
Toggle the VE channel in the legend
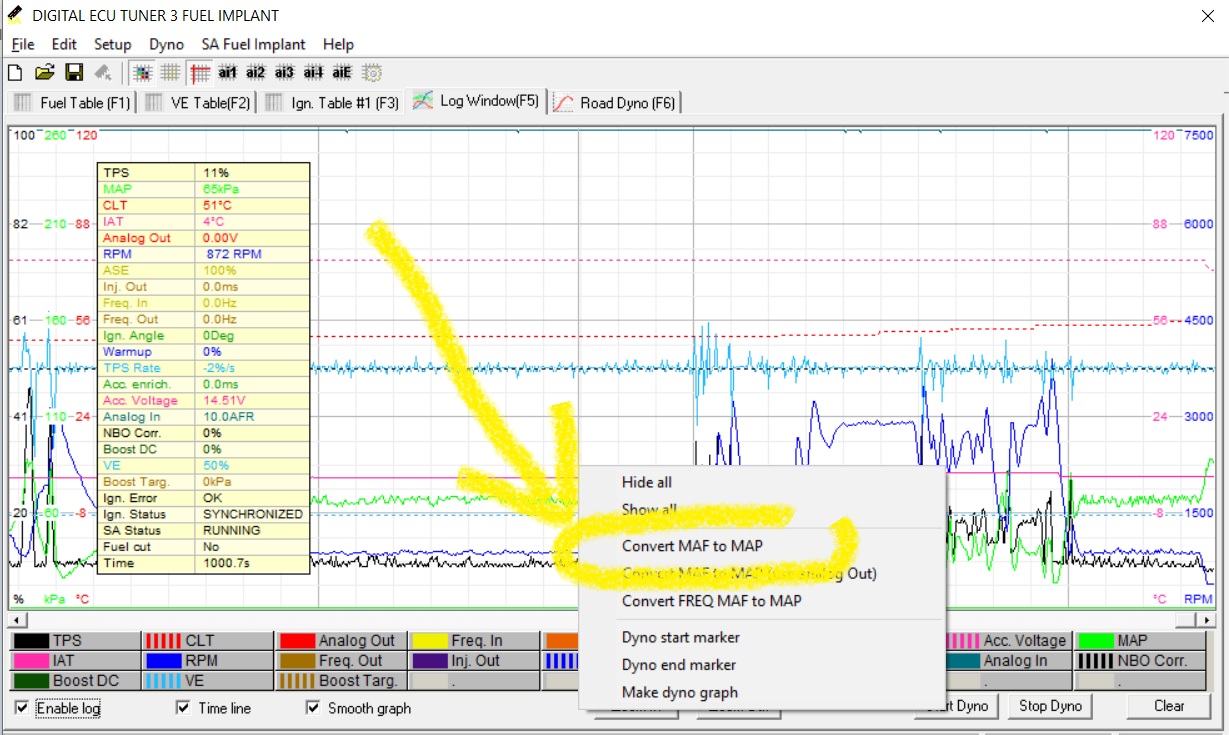pos(208,680)
